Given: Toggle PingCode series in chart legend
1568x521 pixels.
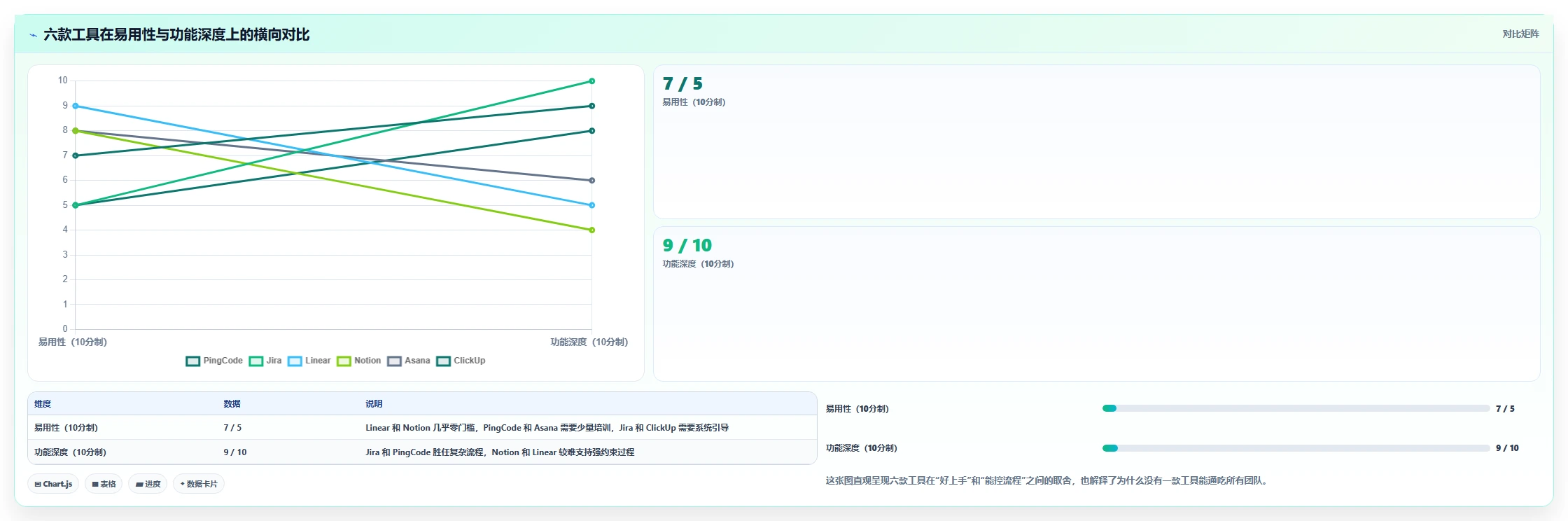Looking at the screenshot, I should coord(214,361).
